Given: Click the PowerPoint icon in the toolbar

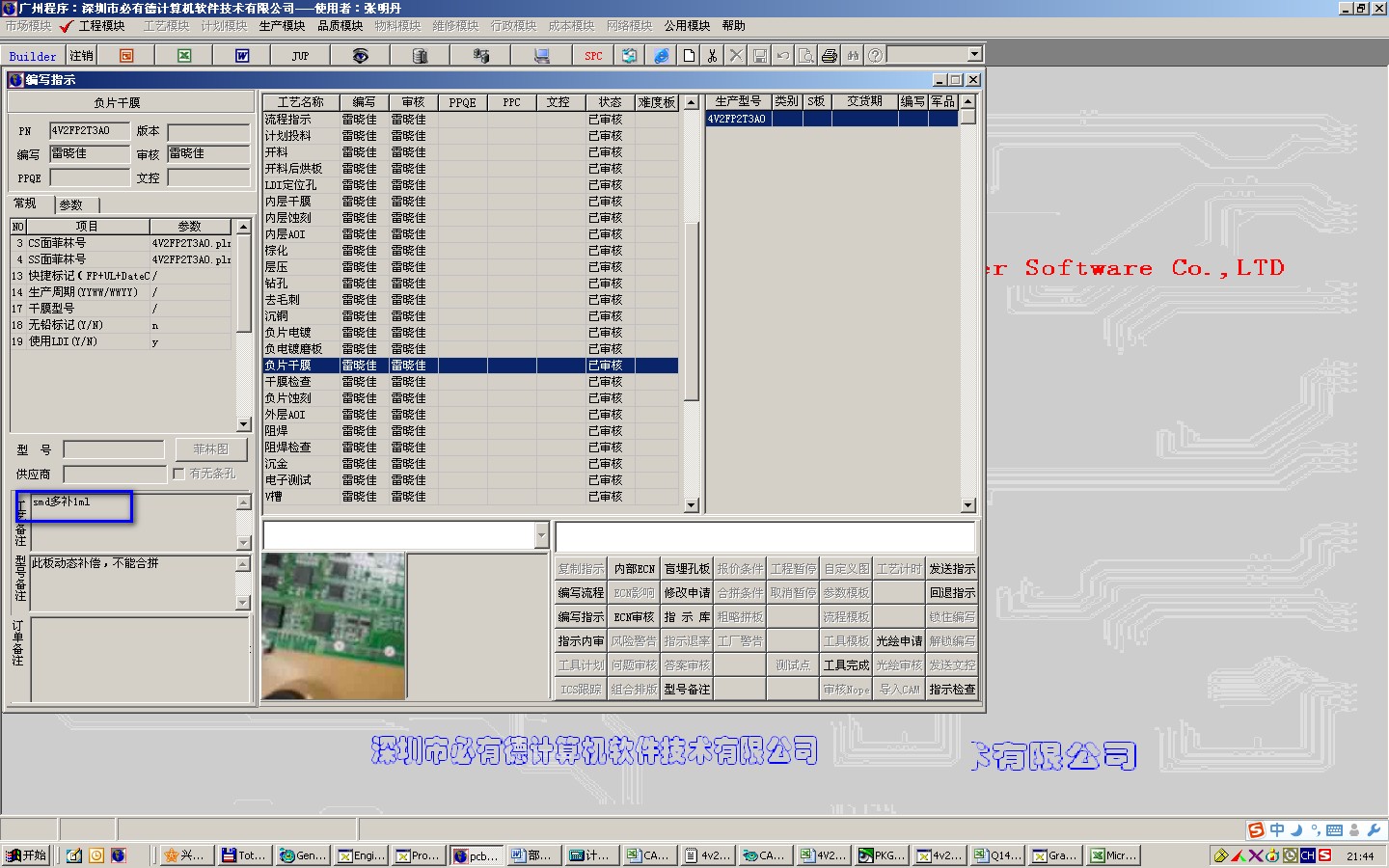Looking at the screenshot, I should [126, 56].
